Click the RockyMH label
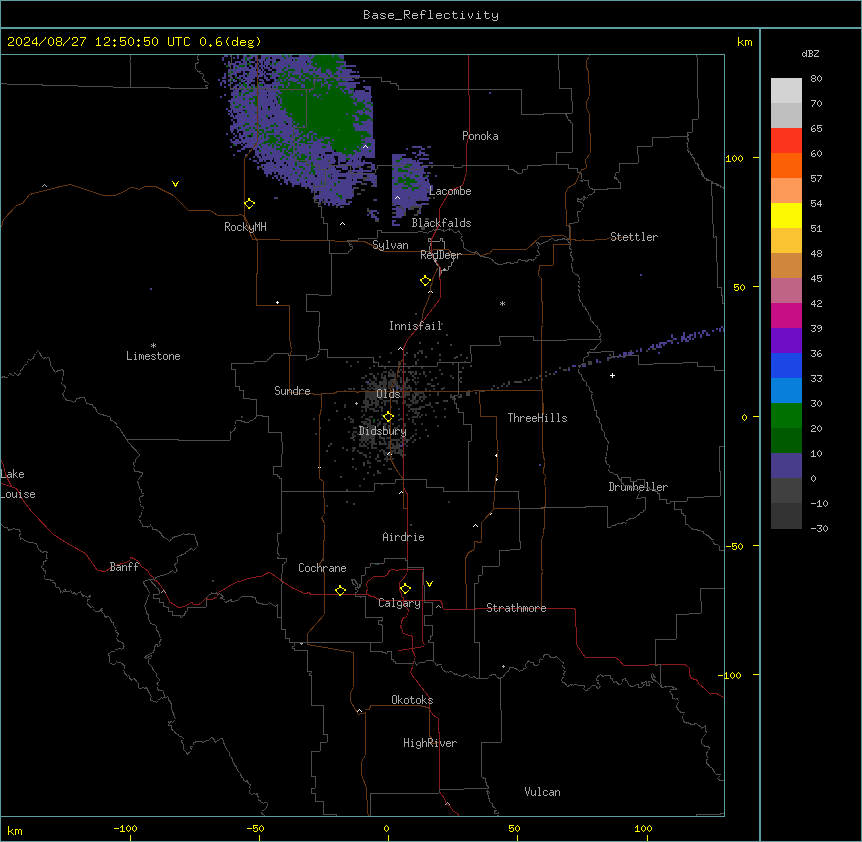Viewport: 862px width, 842px height. pos(245,227)
